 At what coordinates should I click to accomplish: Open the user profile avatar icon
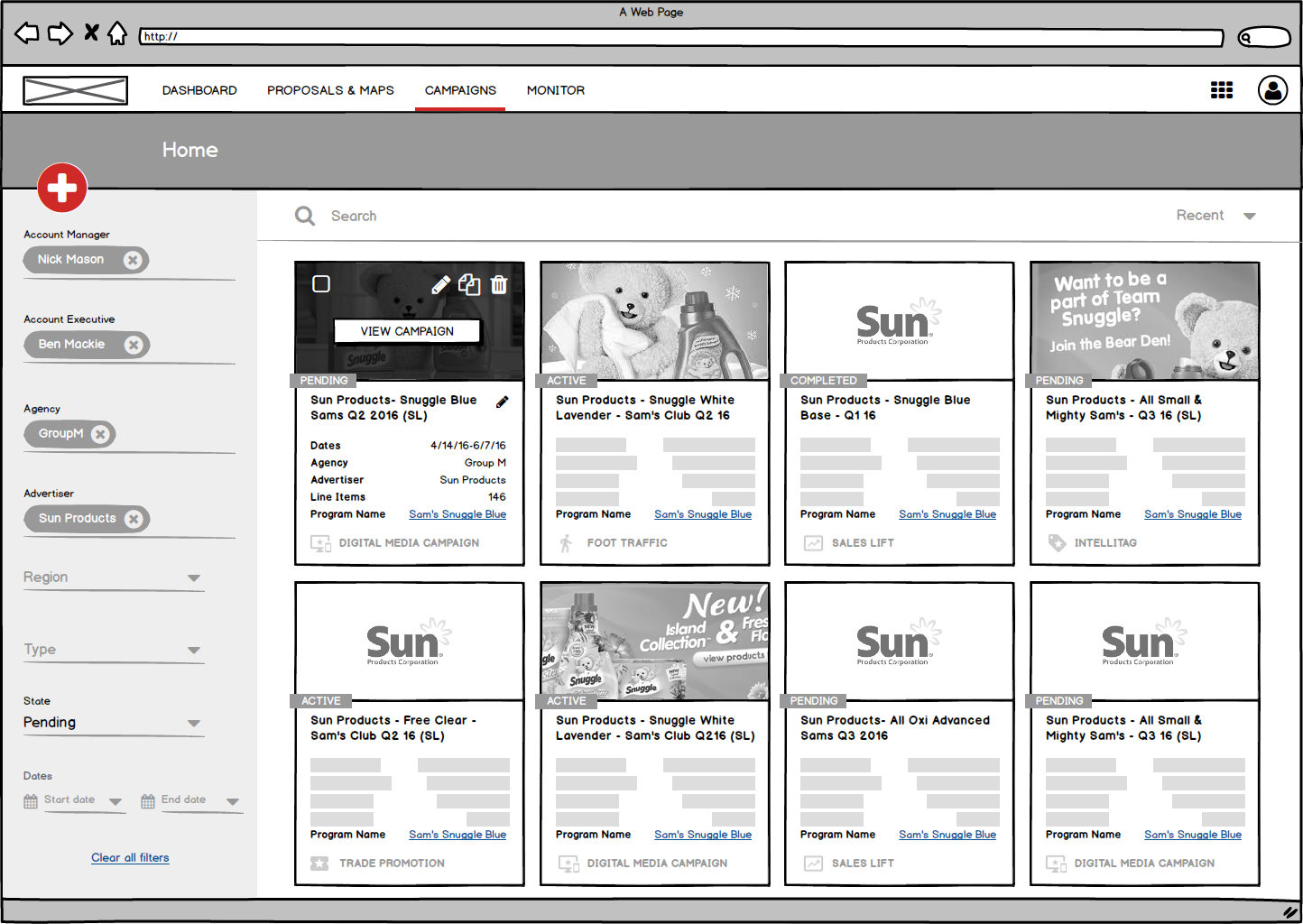pyautogui.click(x=1272, y=90)
